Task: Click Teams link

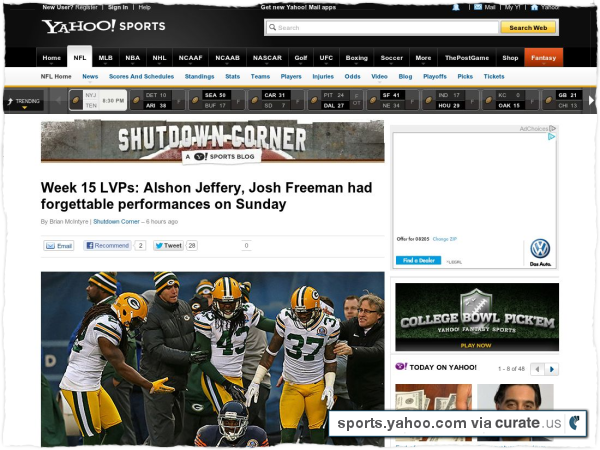Action: (x=260, y=77)
